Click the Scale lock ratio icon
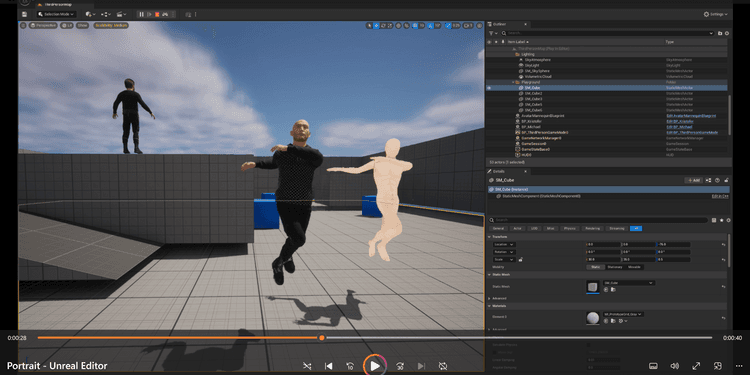Screen dimensions: 750x375 520,259
